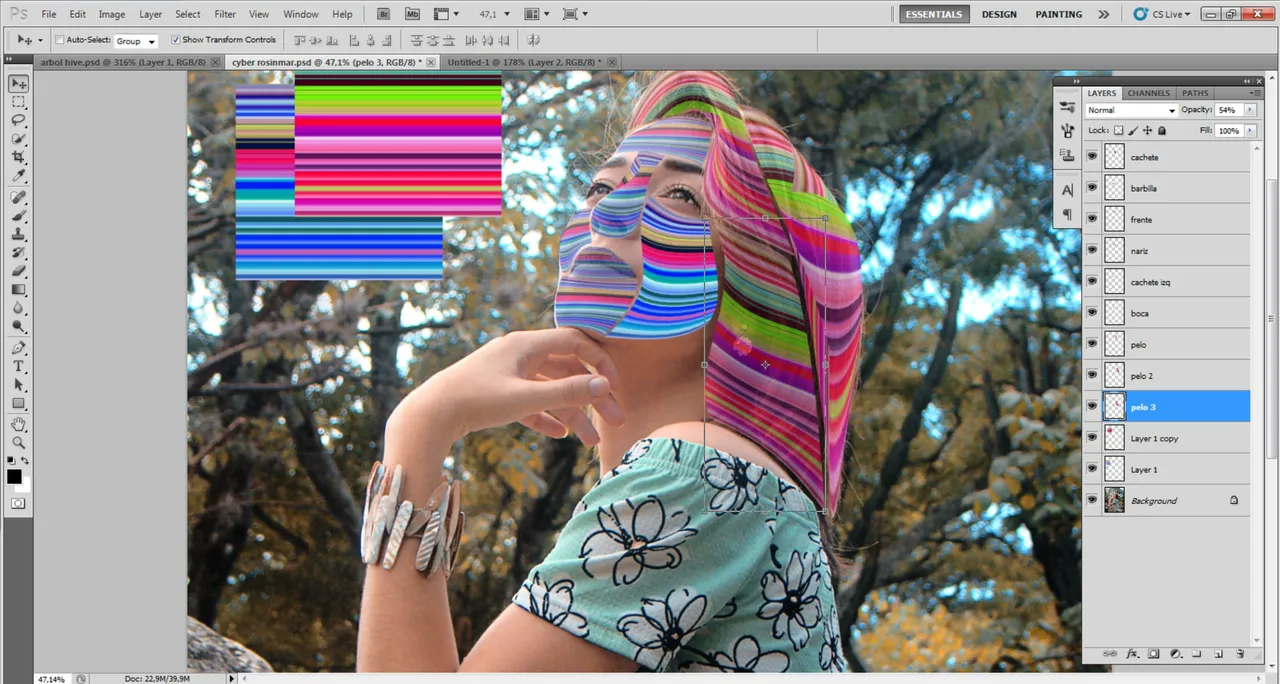1280x684 pixels.
Task: Hide the barbilla layer
Action: (1092, 188)
